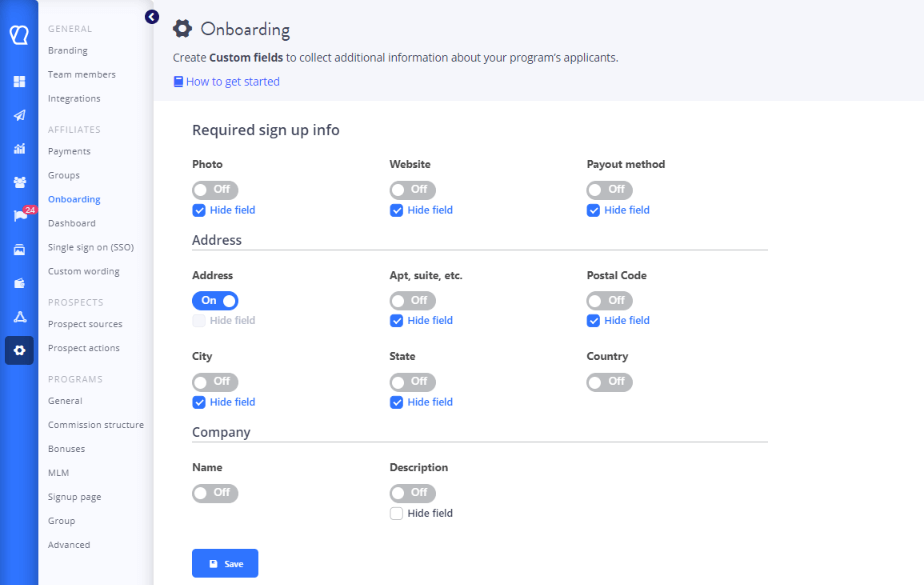Open the affiliates group icon in sidebar rail
Viewport: 924px width, 585px height.
[x=18, y=182]
